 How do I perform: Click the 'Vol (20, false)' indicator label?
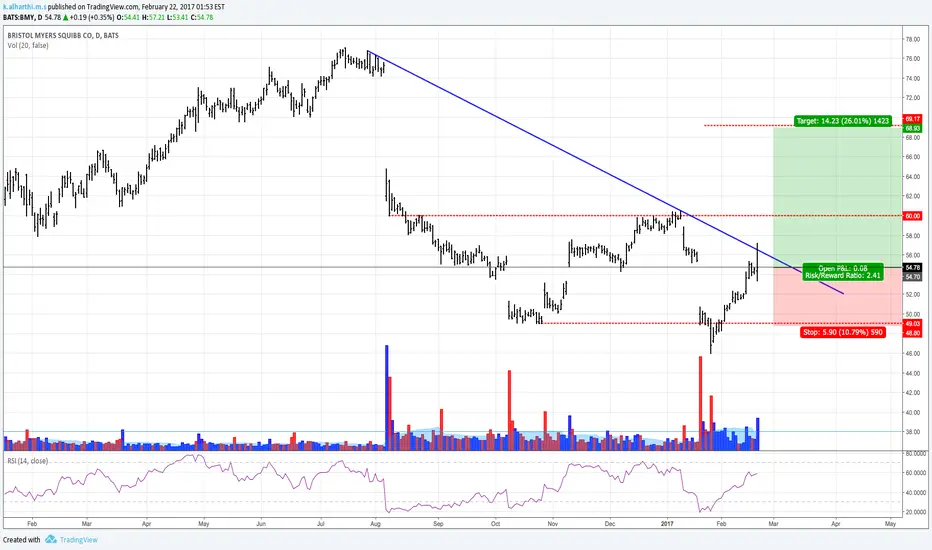(x=28, y=46)
